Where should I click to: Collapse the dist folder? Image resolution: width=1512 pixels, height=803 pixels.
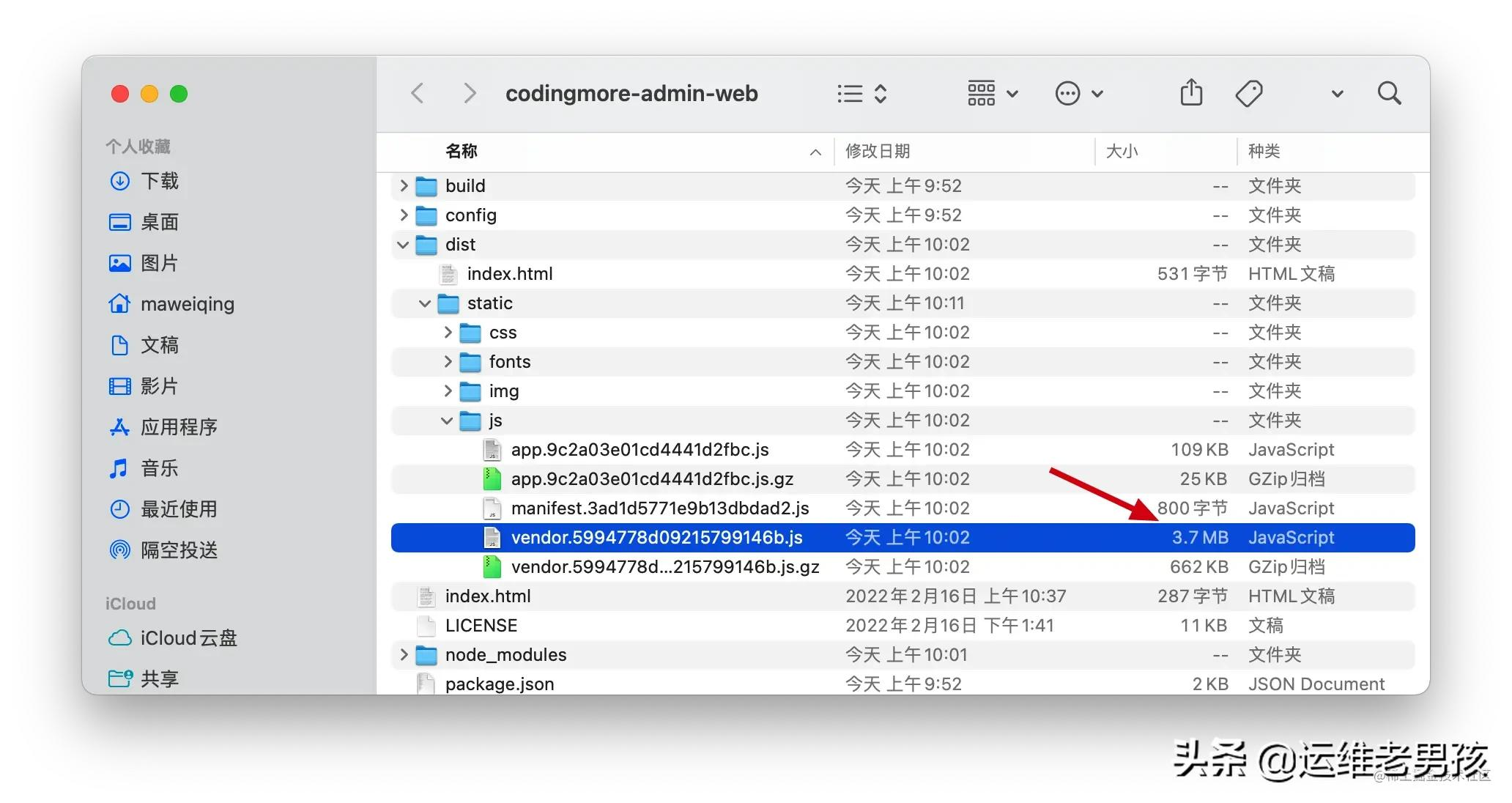(x=404, y=244)
